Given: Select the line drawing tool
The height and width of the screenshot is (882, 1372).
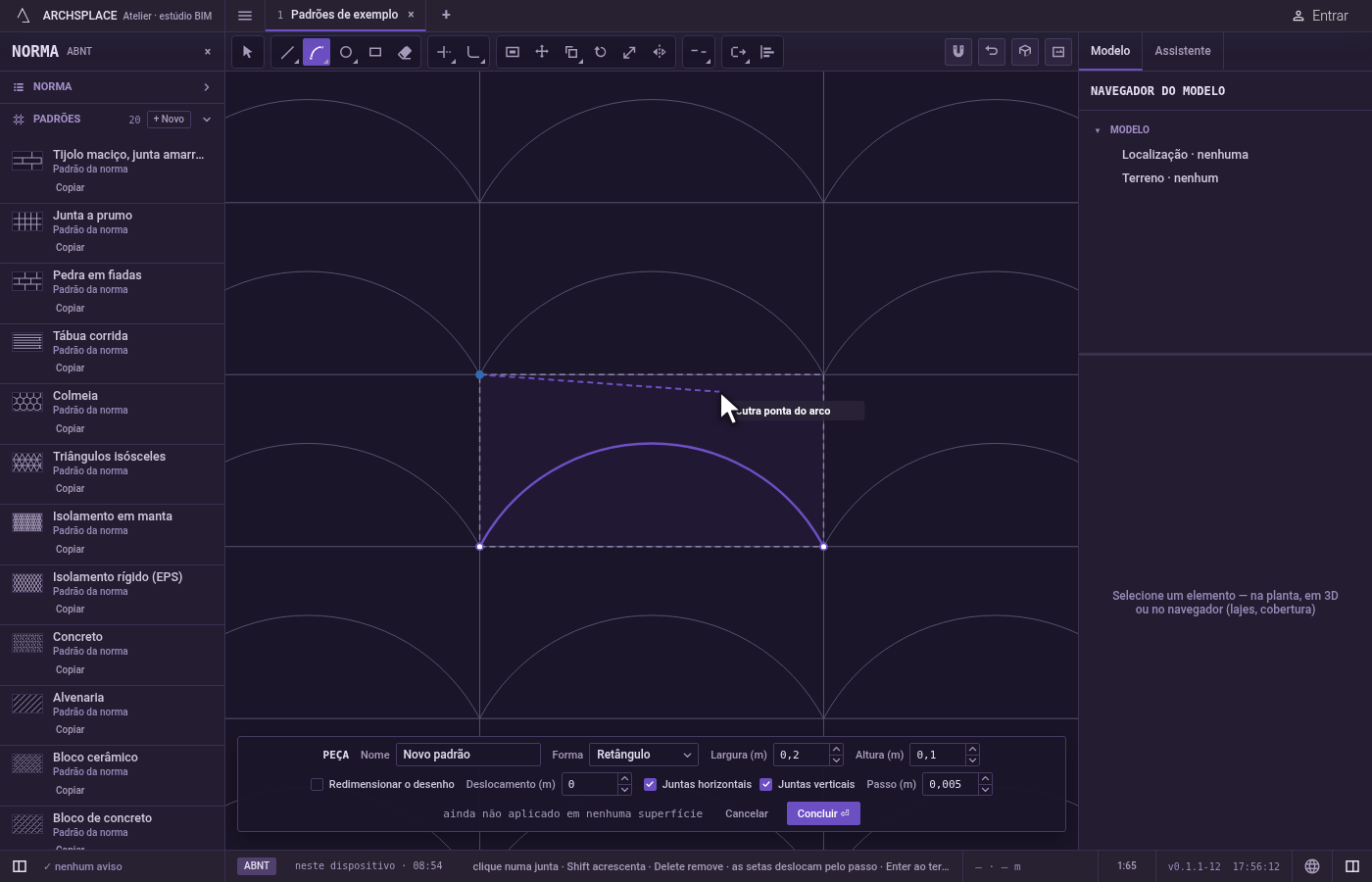Looking at the screenshot, I should 287,52.
